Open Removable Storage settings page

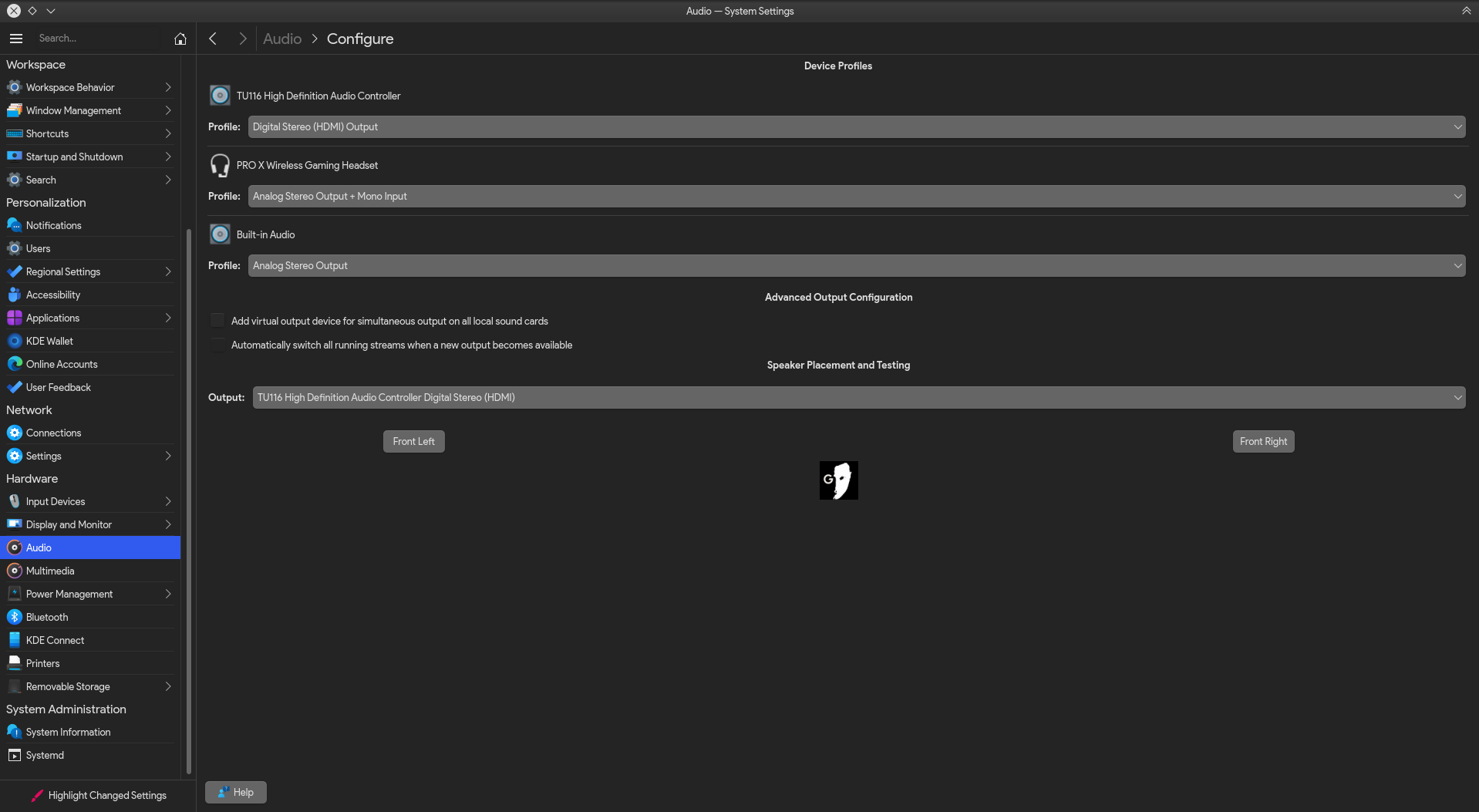pos(90,686)
